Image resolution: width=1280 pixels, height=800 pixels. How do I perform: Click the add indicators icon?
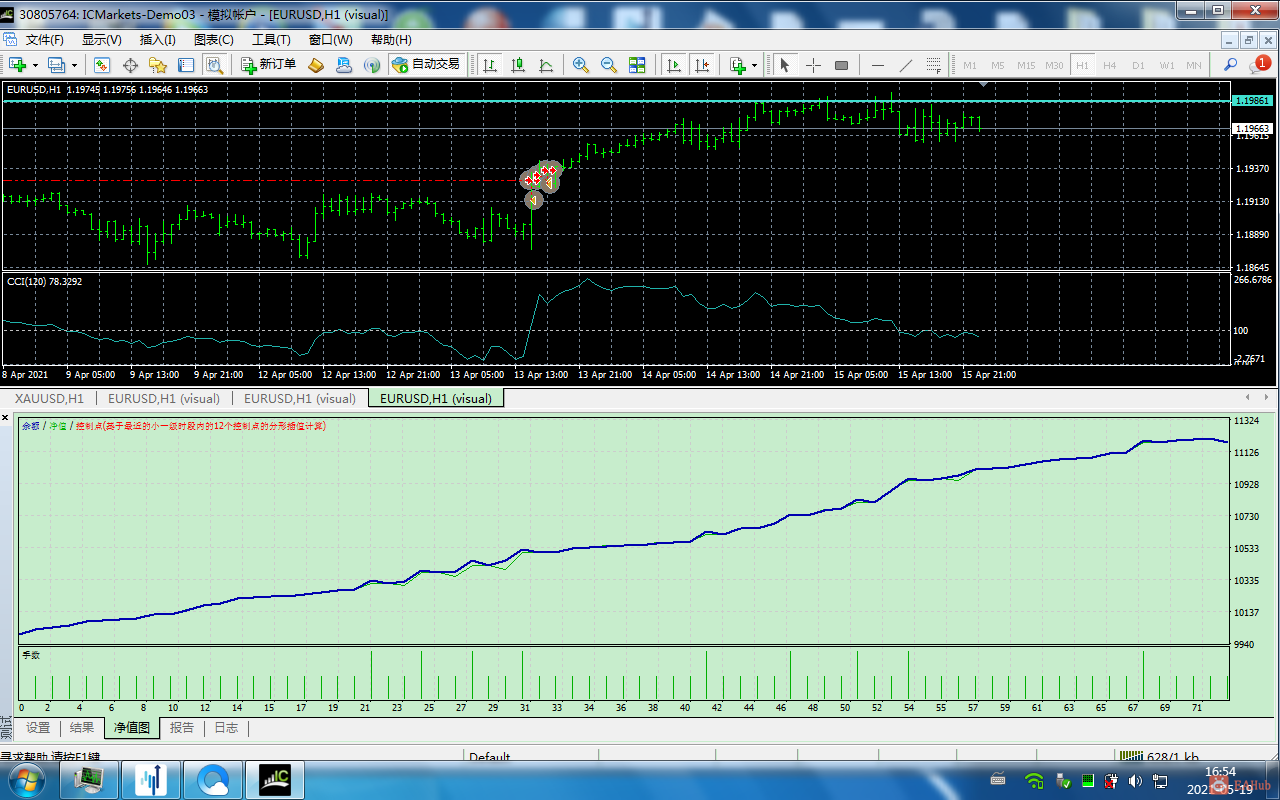pos(738,65)
